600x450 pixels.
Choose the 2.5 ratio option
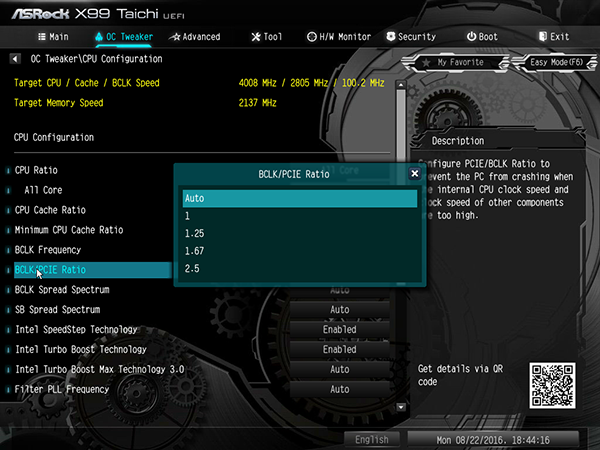pyautogui.click(x=300, y=269)
